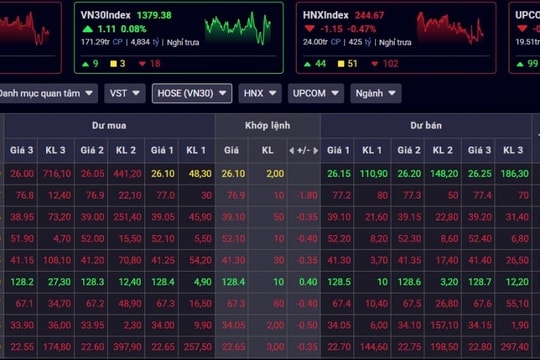Open the HOSE (VN30) dropdown
Viewport: 540px width, 360px height.
pos(192,93)
